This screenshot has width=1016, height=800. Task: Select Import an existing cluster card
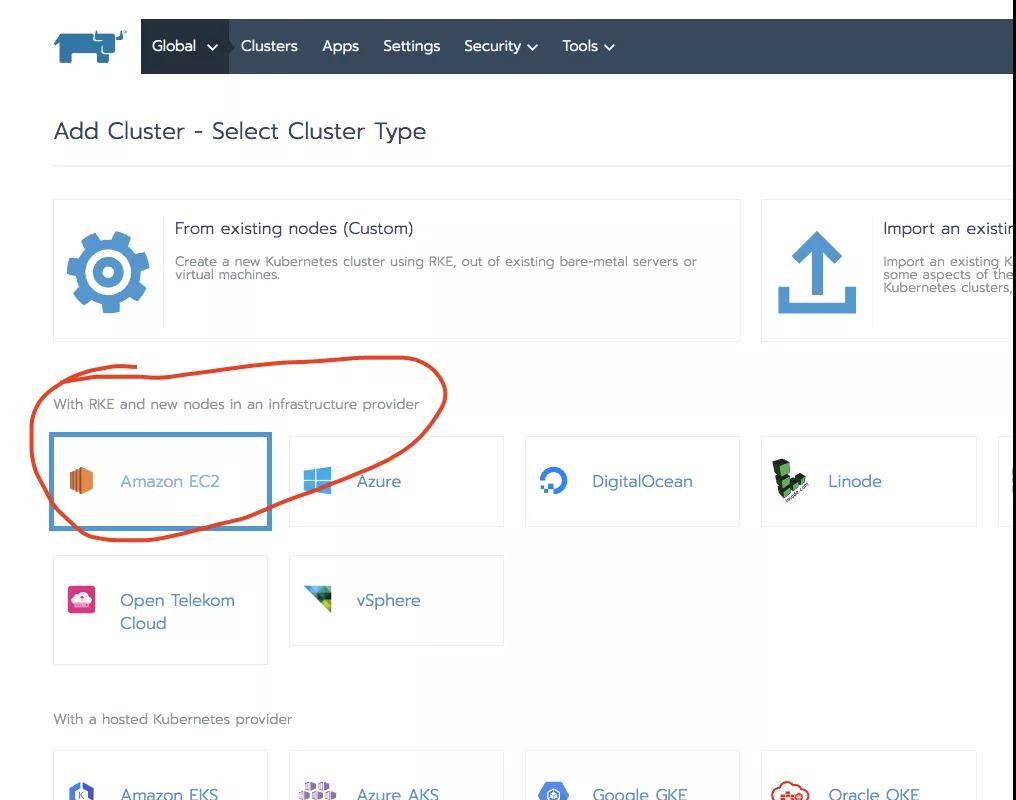(x=888, y=270)
